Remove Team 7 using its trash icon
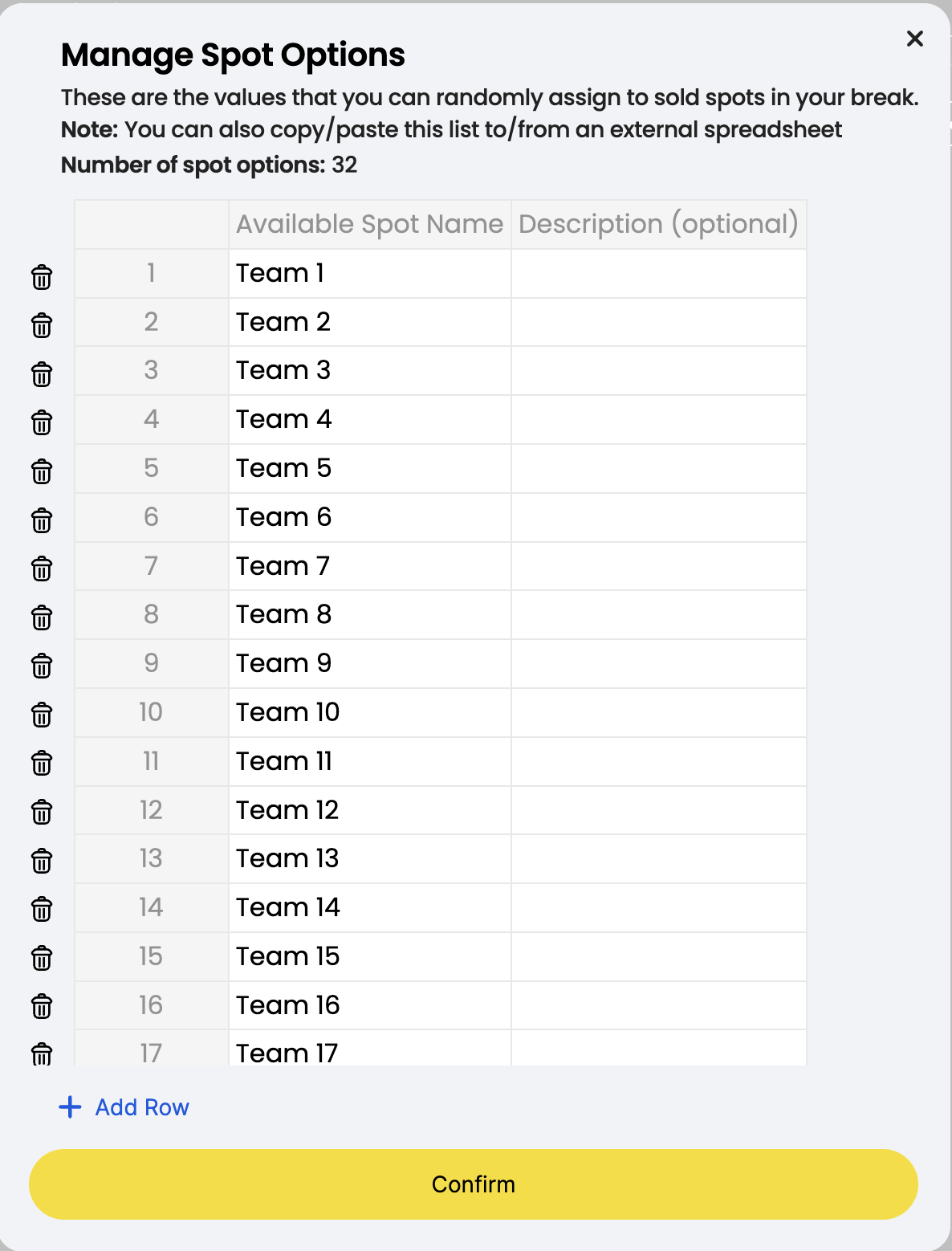952x1251 pixels. [x=42, y=568]
